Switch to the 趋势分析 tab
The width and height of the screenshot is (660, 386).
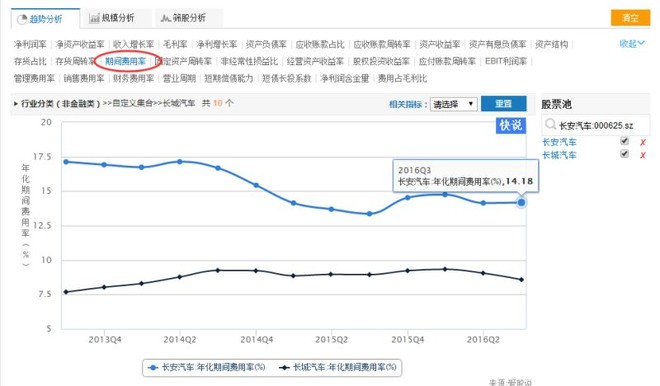coord(45,19)
